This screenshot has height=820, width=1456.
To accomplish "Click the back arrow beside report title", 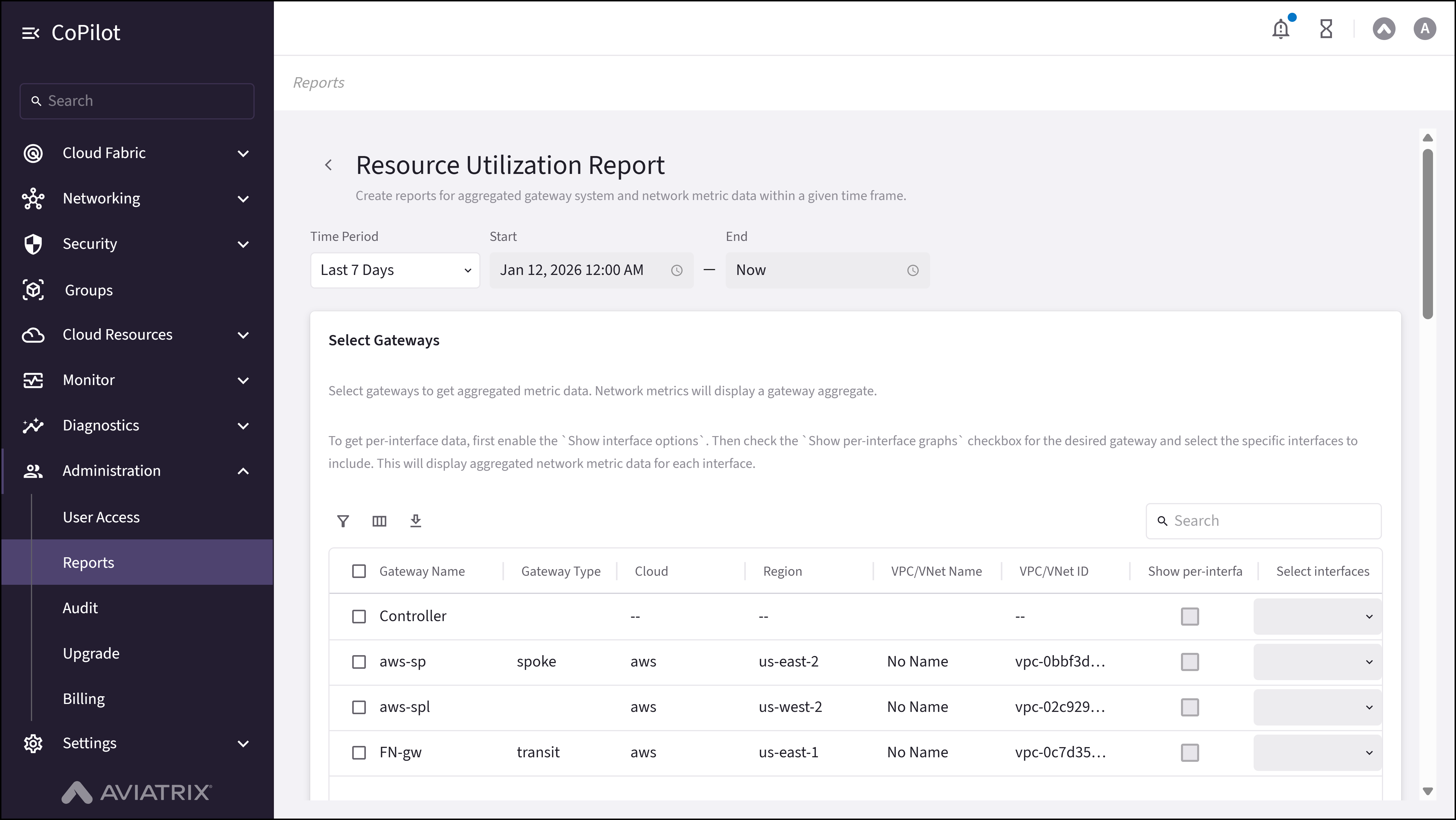I will (x=328, y=165).
